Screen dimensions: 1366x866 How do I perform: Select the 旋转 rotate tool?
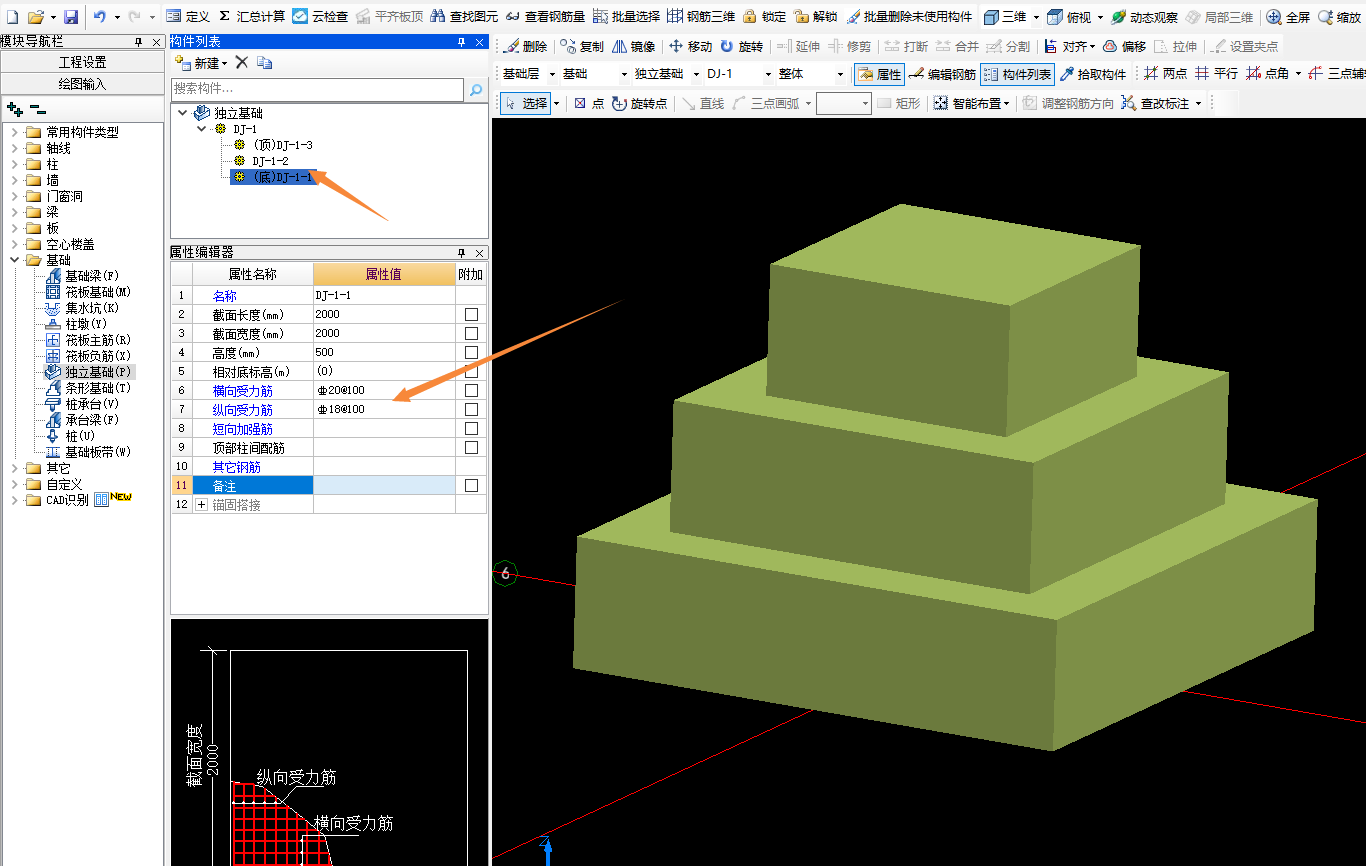(x=741, y=46)
